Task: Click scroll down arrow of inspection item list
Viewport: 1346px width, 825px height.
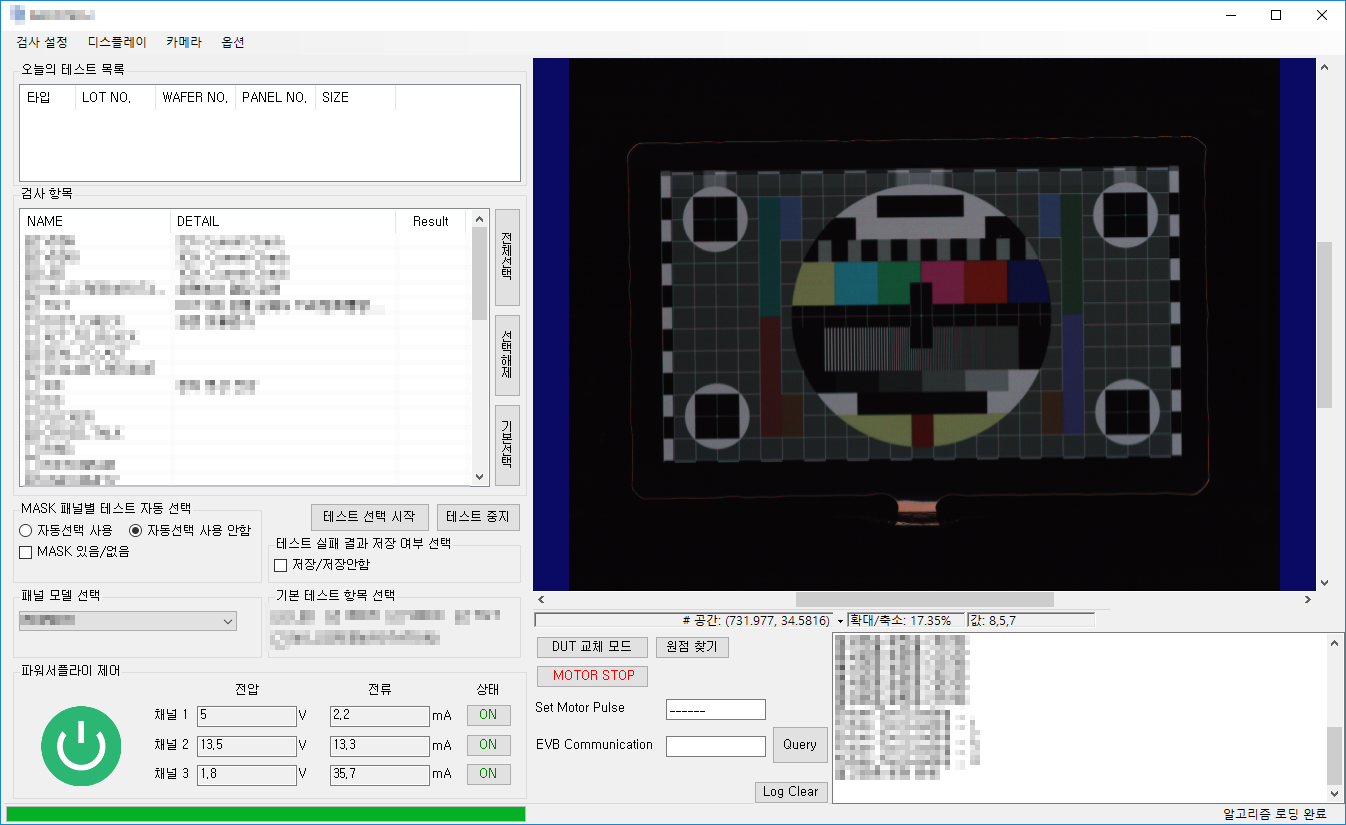Action: coord(478,478)
